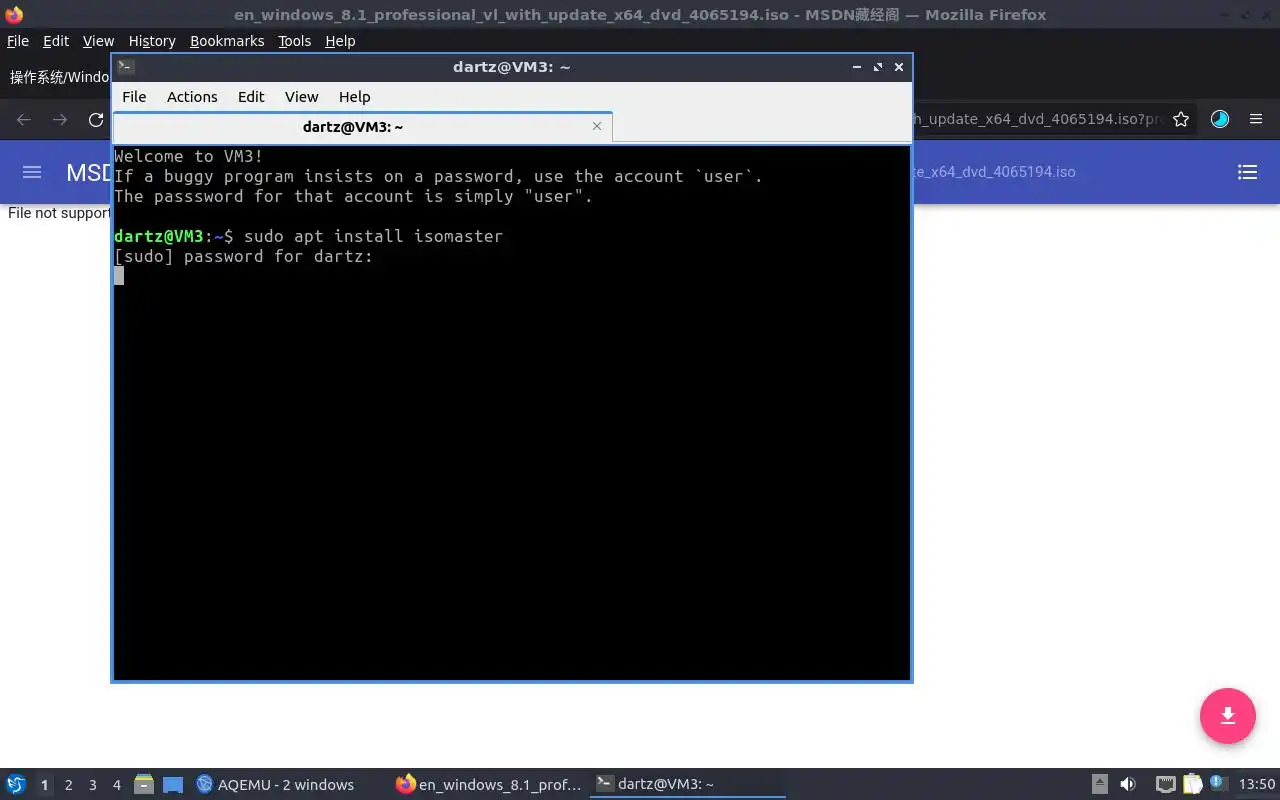Switch to workspace 3
Viewport: 1280px width, 800px height.
(92, 785)
